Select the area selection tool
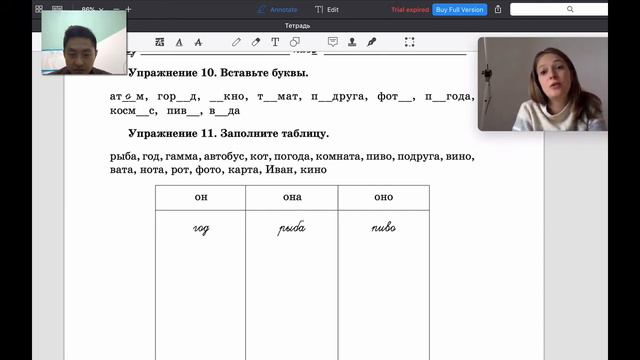The width and height of the screenshot is (640, 360). pos(409,42)
